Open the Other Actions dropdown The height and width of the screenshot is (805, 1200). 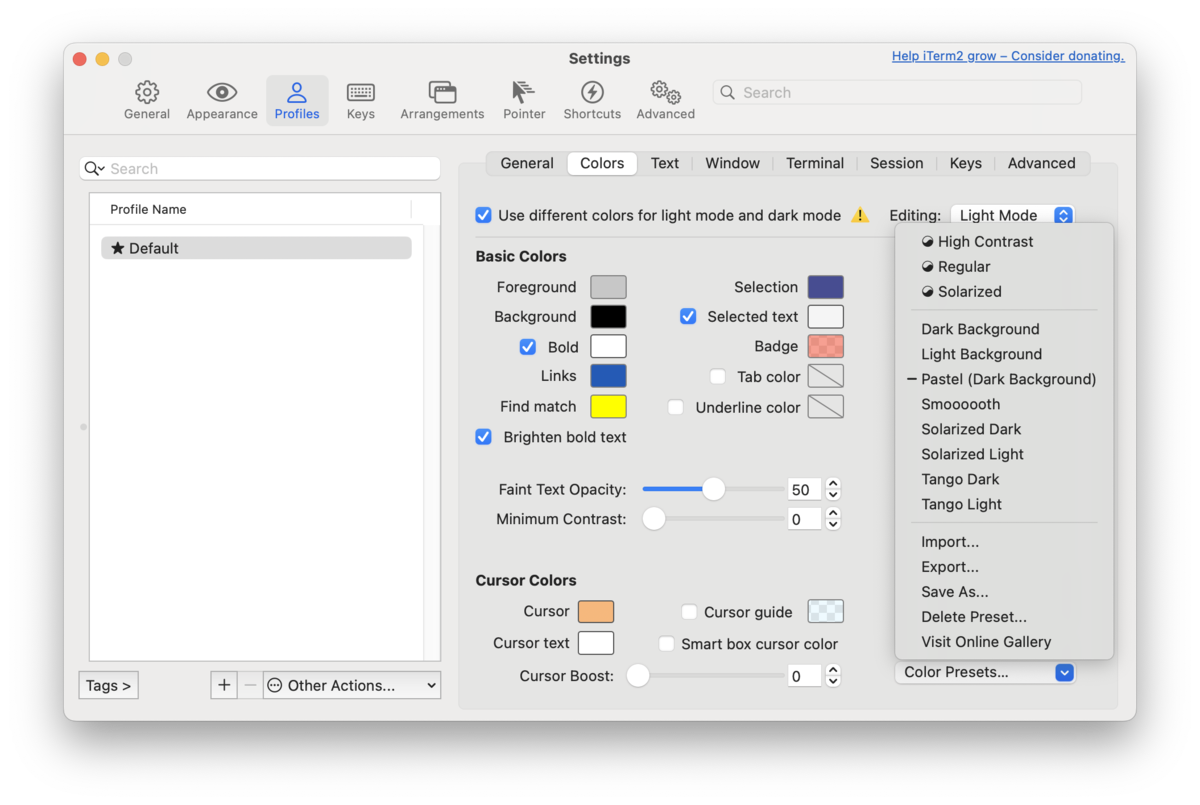352,685
